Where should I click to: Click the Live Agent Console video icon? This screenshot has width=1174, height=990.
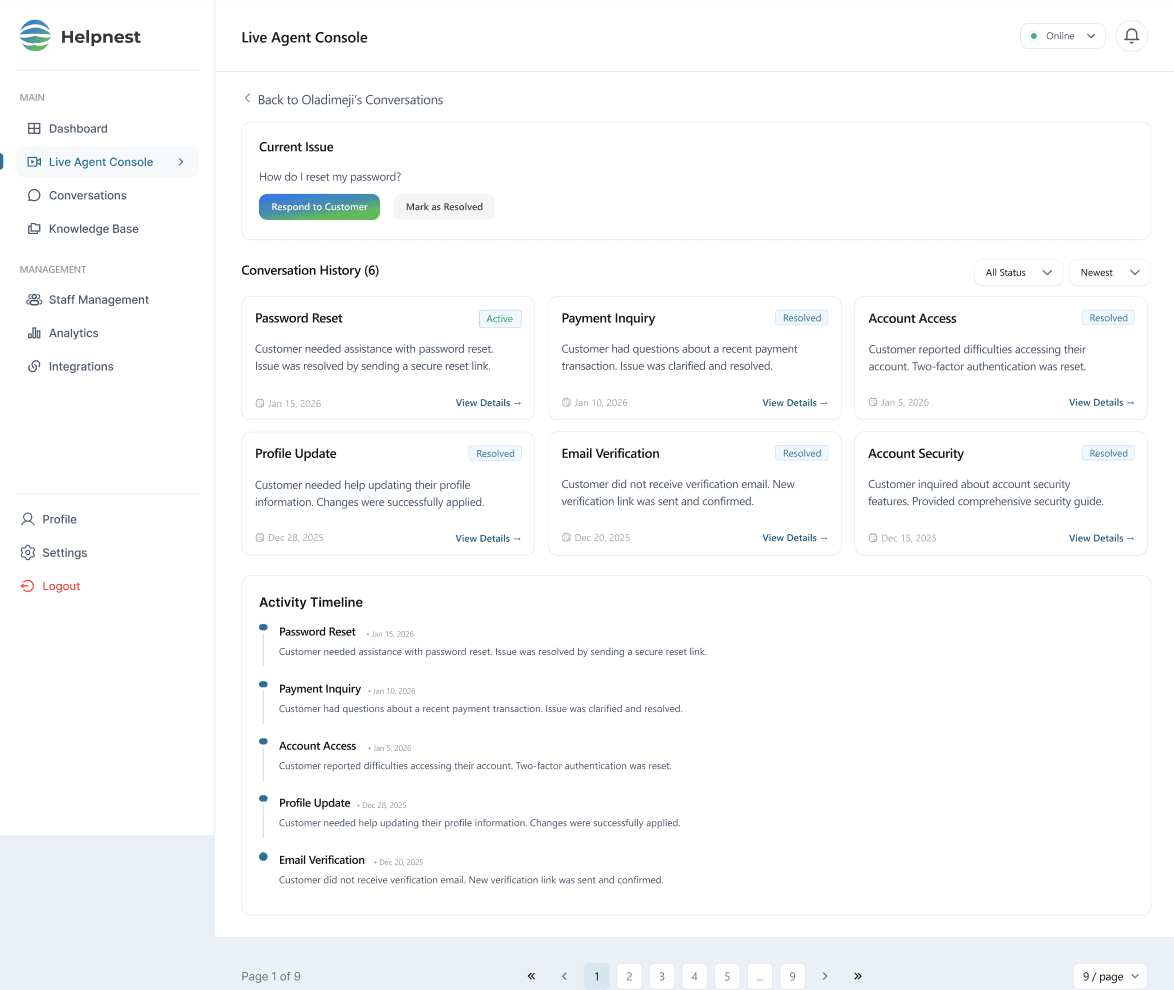pos(34,162)
